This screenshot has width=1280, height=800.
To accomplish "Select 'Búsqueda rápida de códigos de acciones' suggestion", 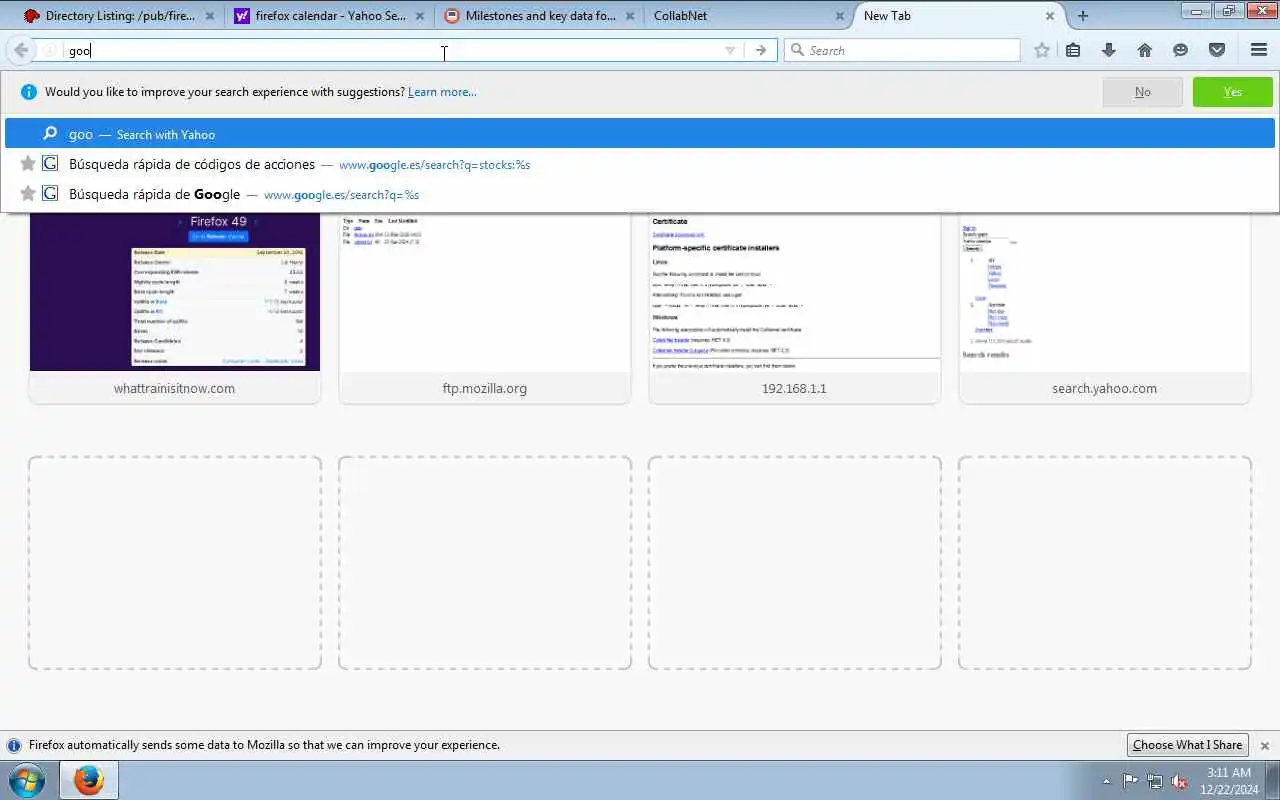I will (640, 164).
